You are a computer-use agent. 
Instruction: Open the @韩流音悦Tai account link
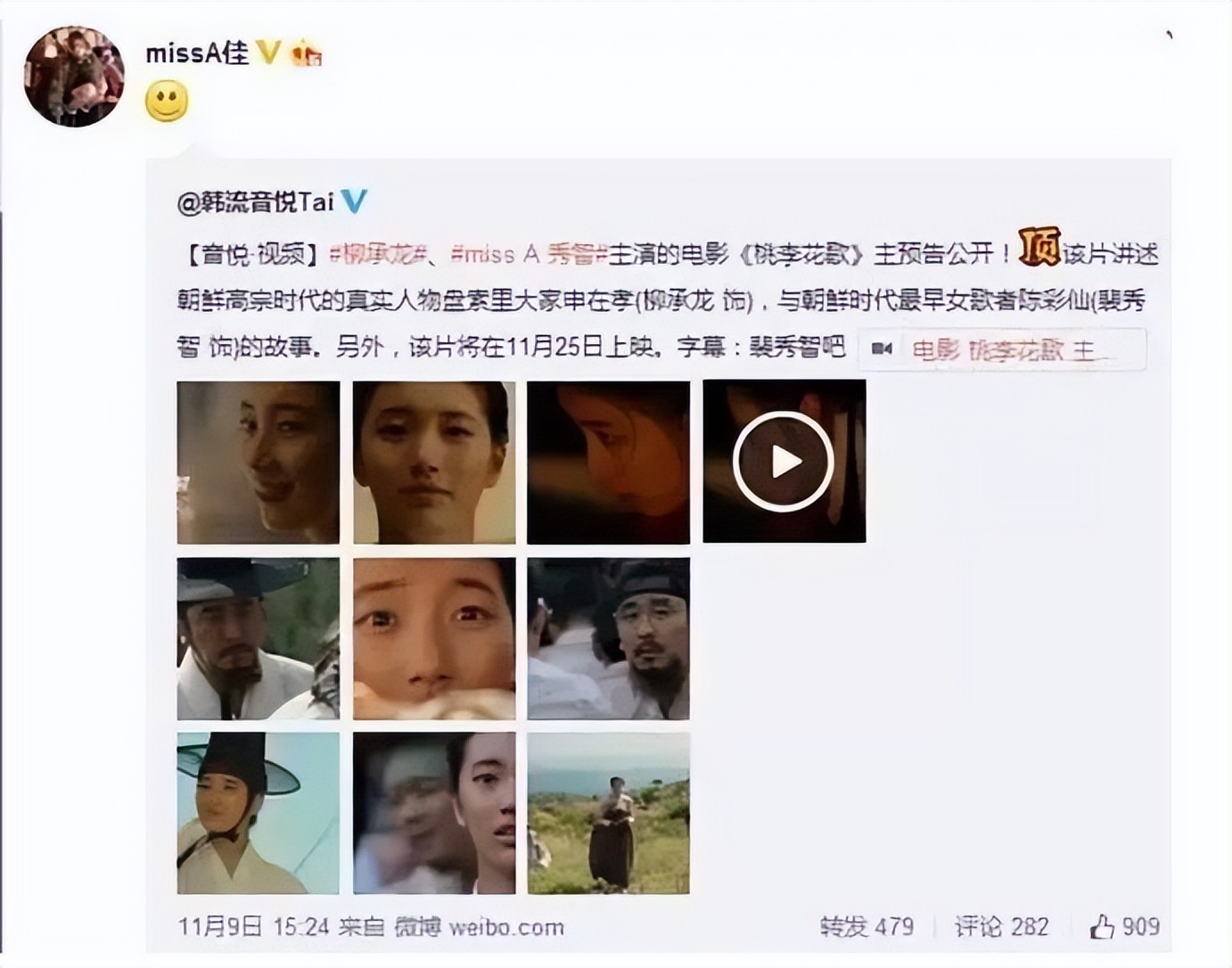tap(256, 201)
